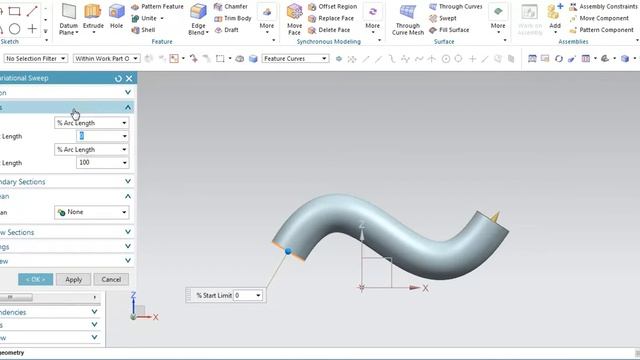Select the Trim Body command
The height and width of the screenshot is (360, 640).
pos(233,18)
